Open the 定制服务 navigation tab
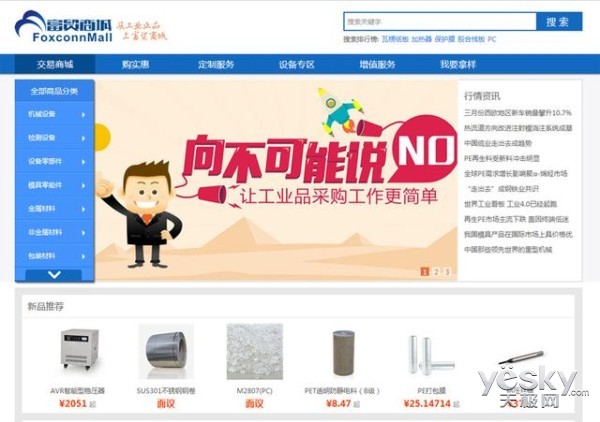The height and width of the screenshot is (422, 600). [216, 64]
